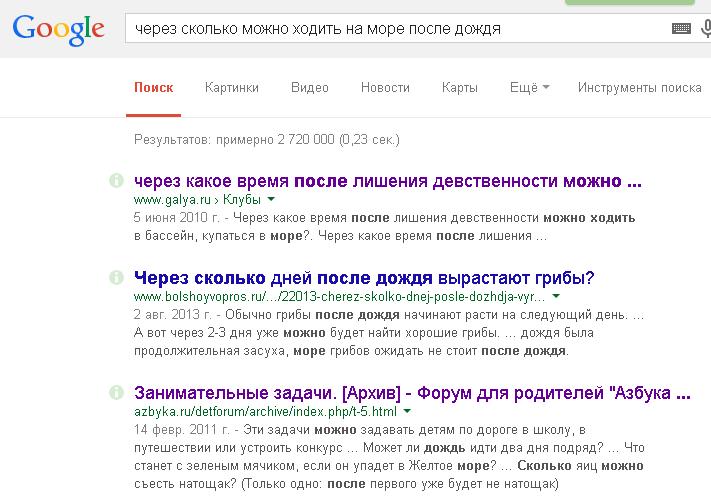Click info icon beside bolshoyvopros.ru result
The image size is (711, 498).
[117, 277]
